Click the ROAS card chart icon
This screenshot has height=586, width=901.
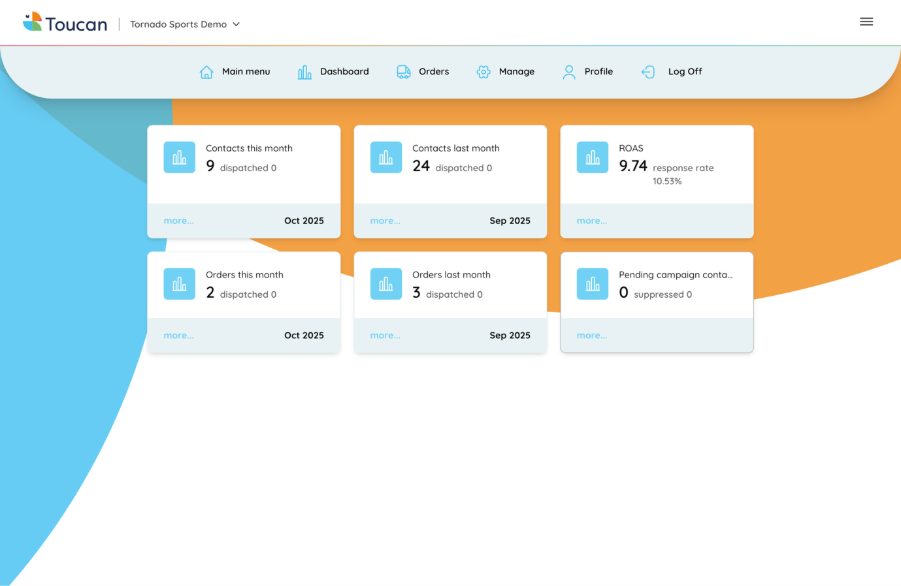[593, 157]
